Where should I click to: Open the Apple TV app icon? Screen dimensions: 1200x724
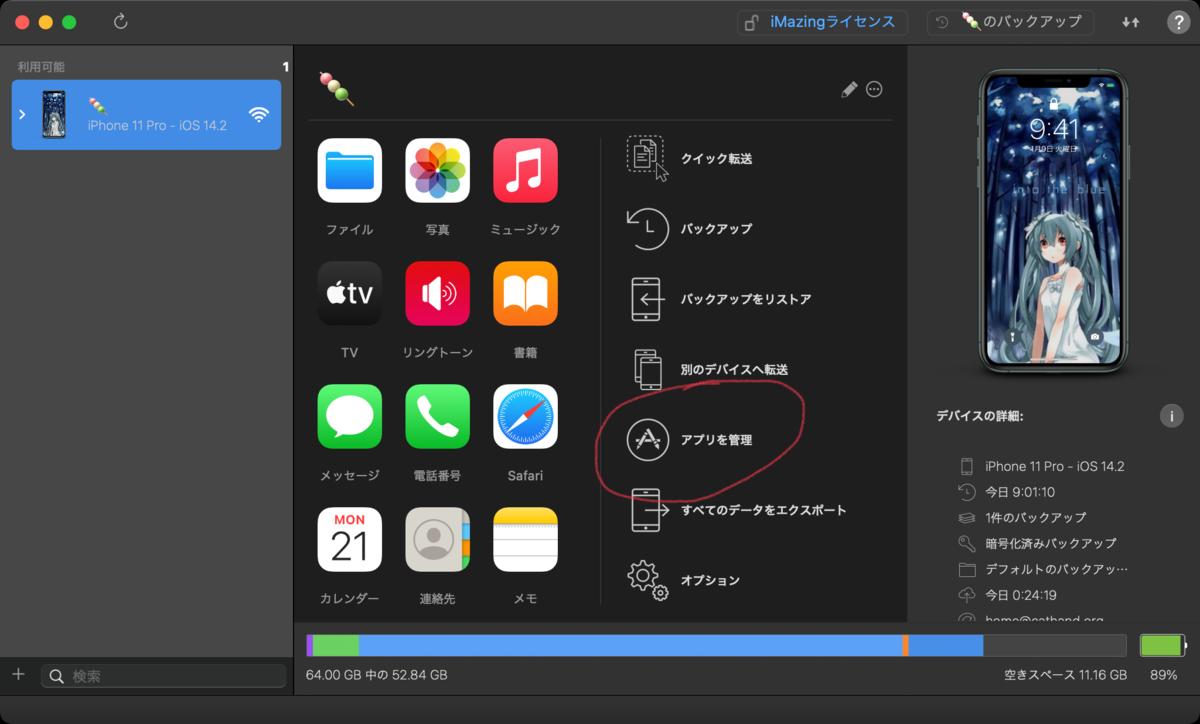(349, 293)
